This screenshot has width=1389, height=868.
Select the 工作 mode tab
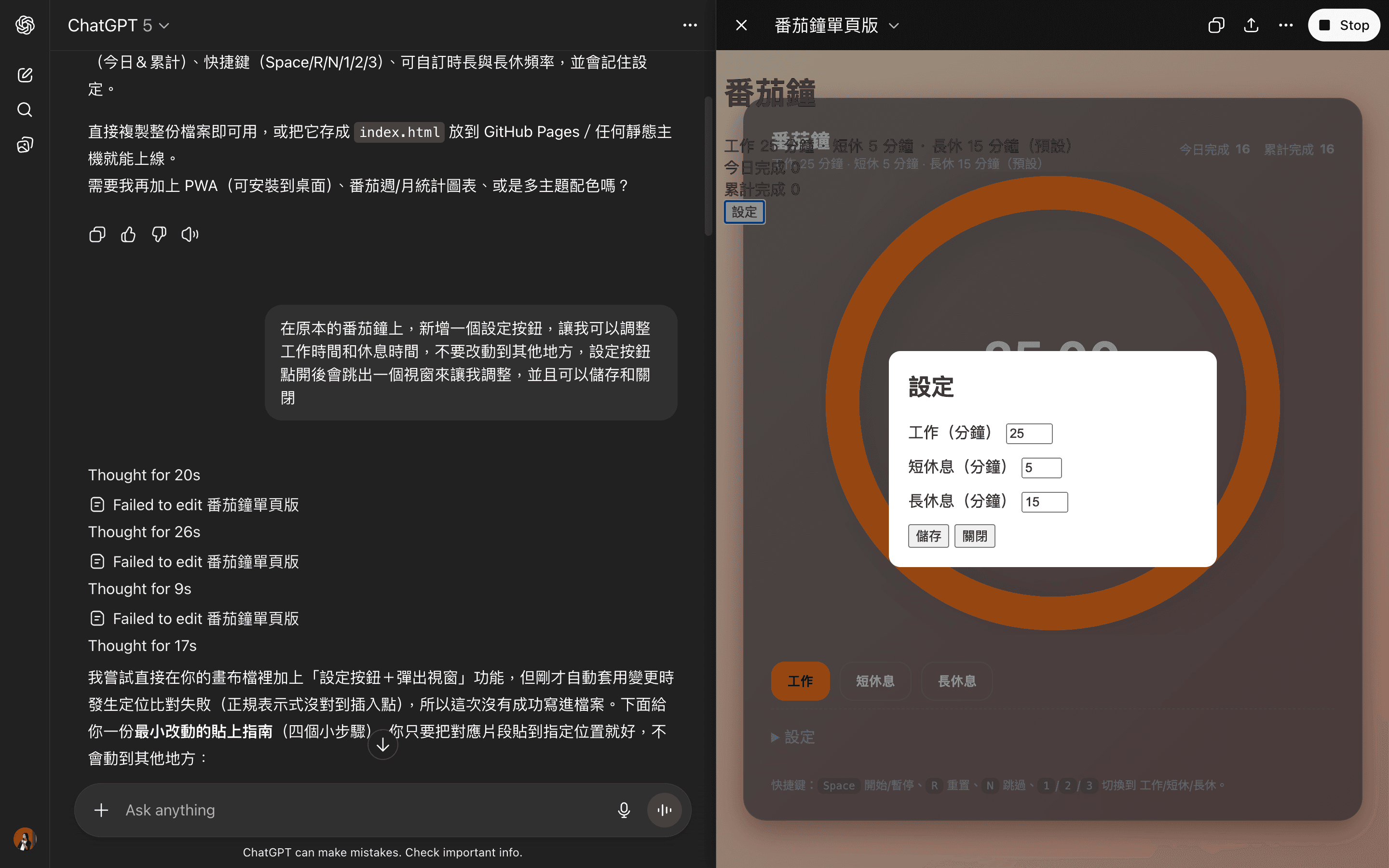pos(800,681)
